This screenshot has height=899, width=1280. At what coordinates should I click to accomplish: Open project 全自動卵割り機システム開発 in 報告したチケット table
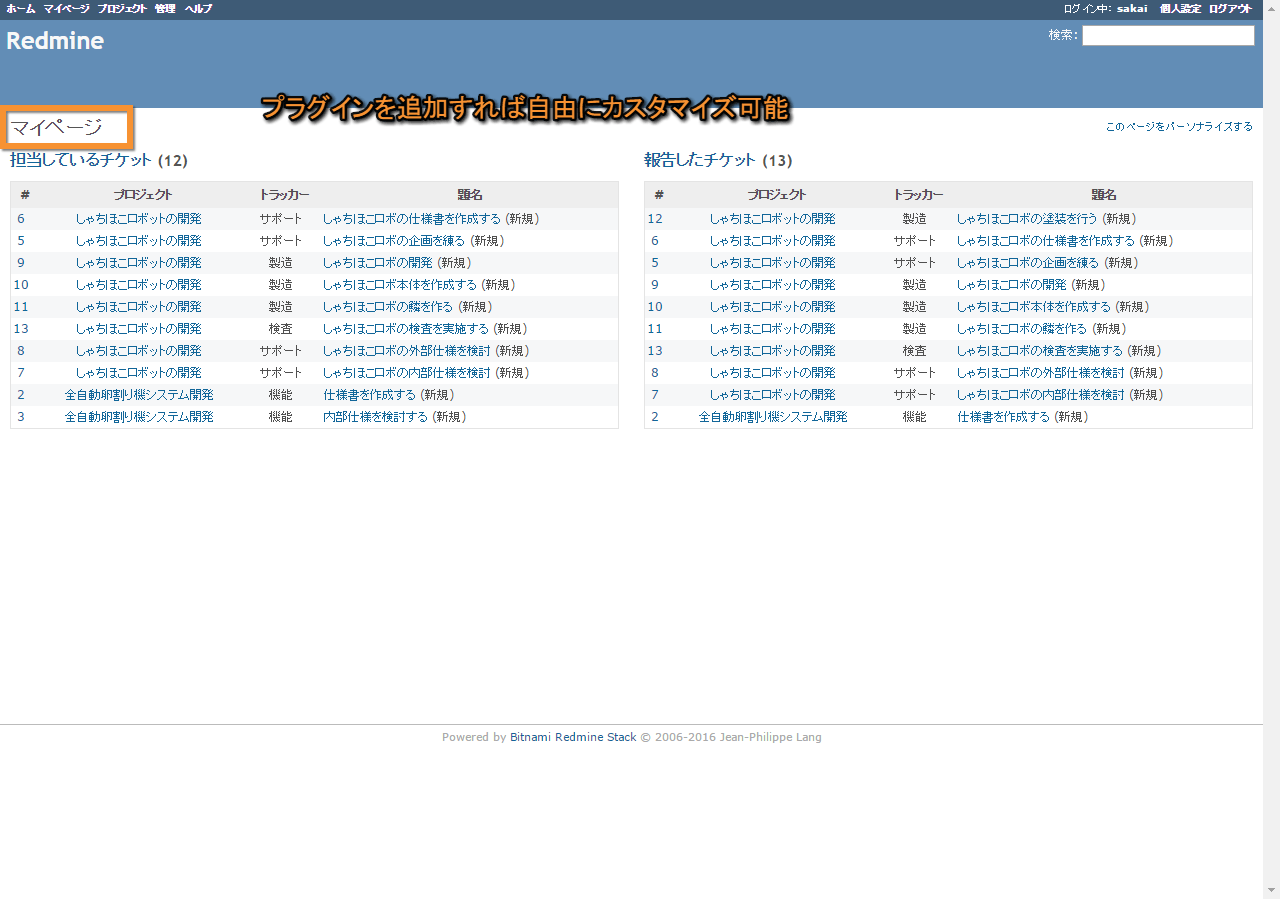pyautogui.click(x=773, y=417)
